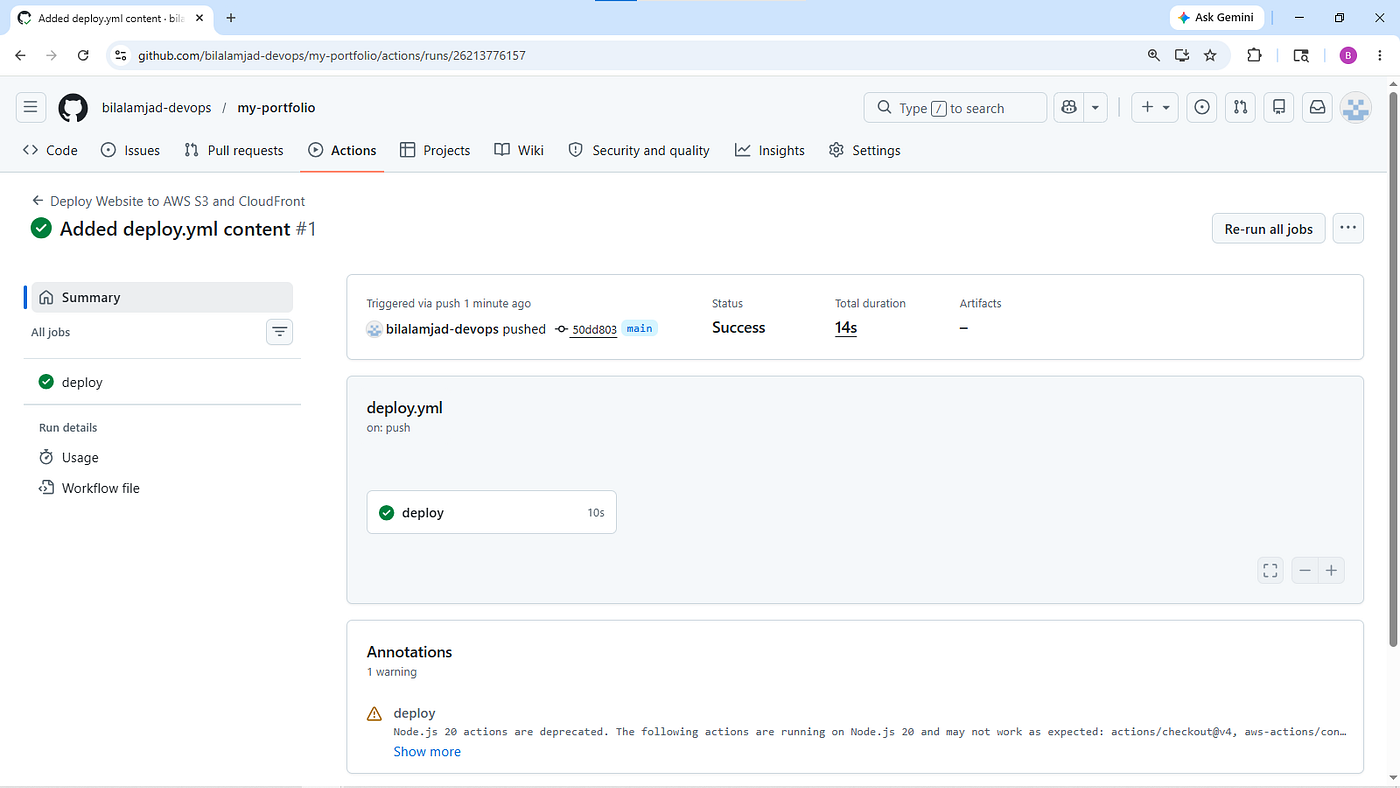This screenshot has width=1400, height=788.
Task: Click the browser back arrow
Action: [x=21, y=56]
